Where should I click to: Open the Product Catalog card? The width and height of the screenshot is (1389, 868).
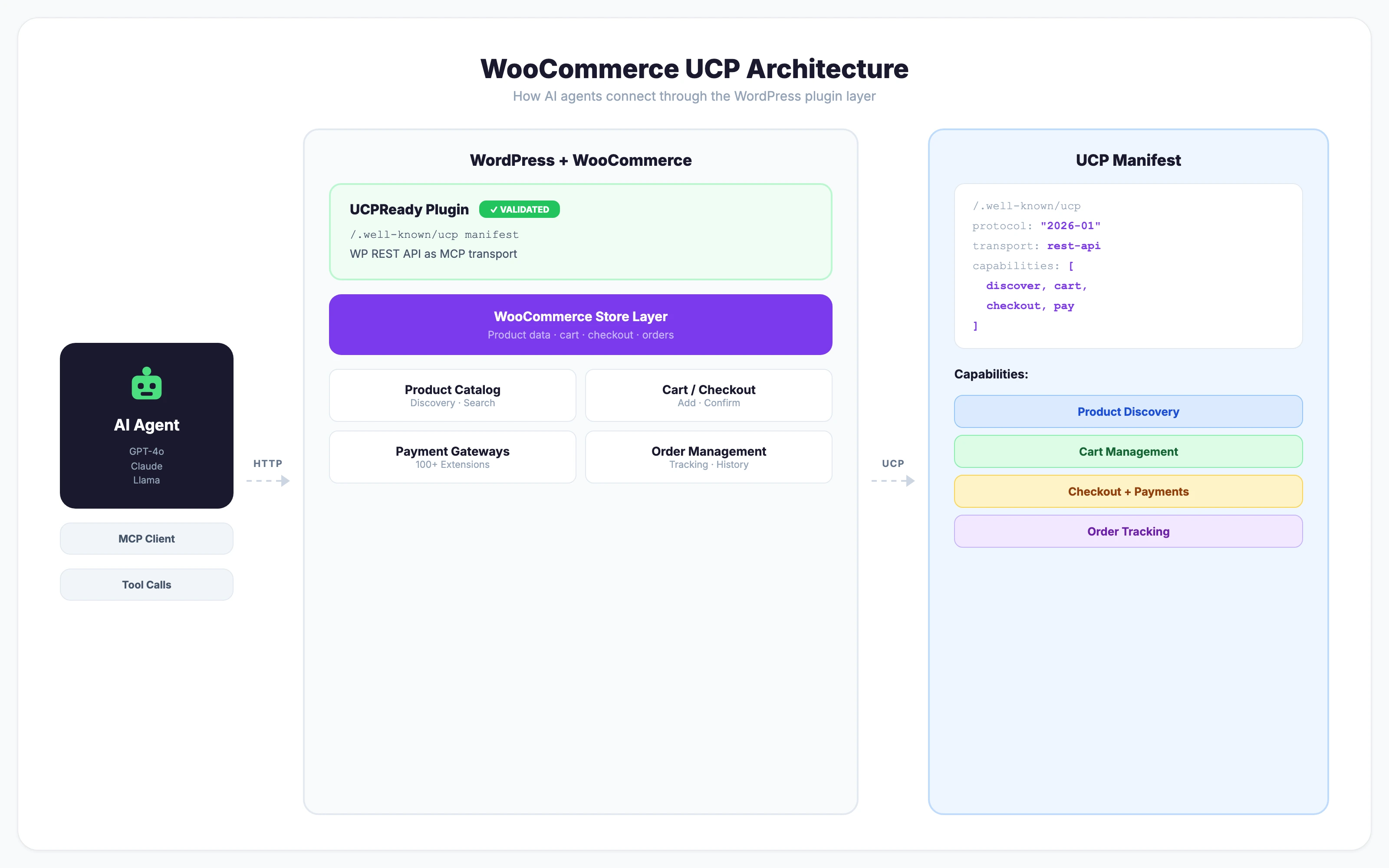(452, 395)
